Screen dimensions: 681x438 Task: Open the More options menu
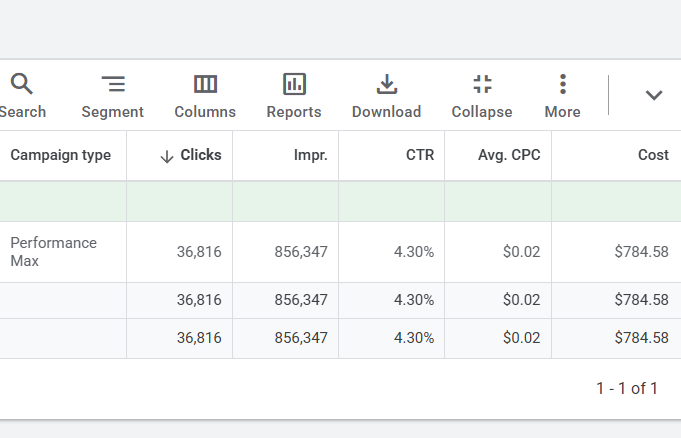pyautogui.click(x=563, y=96)
